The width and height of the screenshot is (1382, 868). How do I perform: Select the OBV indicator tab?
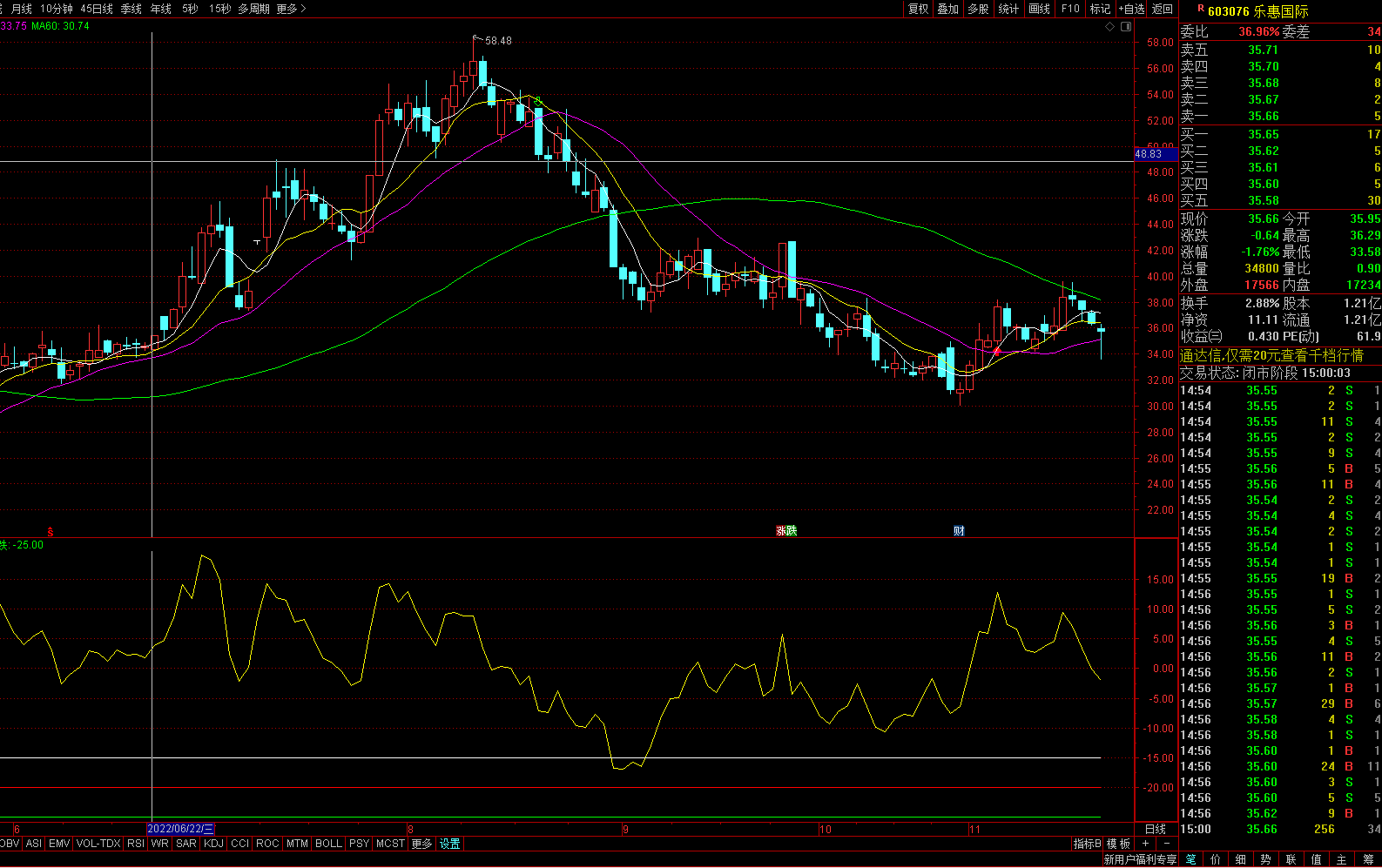[x=10, y=844]
